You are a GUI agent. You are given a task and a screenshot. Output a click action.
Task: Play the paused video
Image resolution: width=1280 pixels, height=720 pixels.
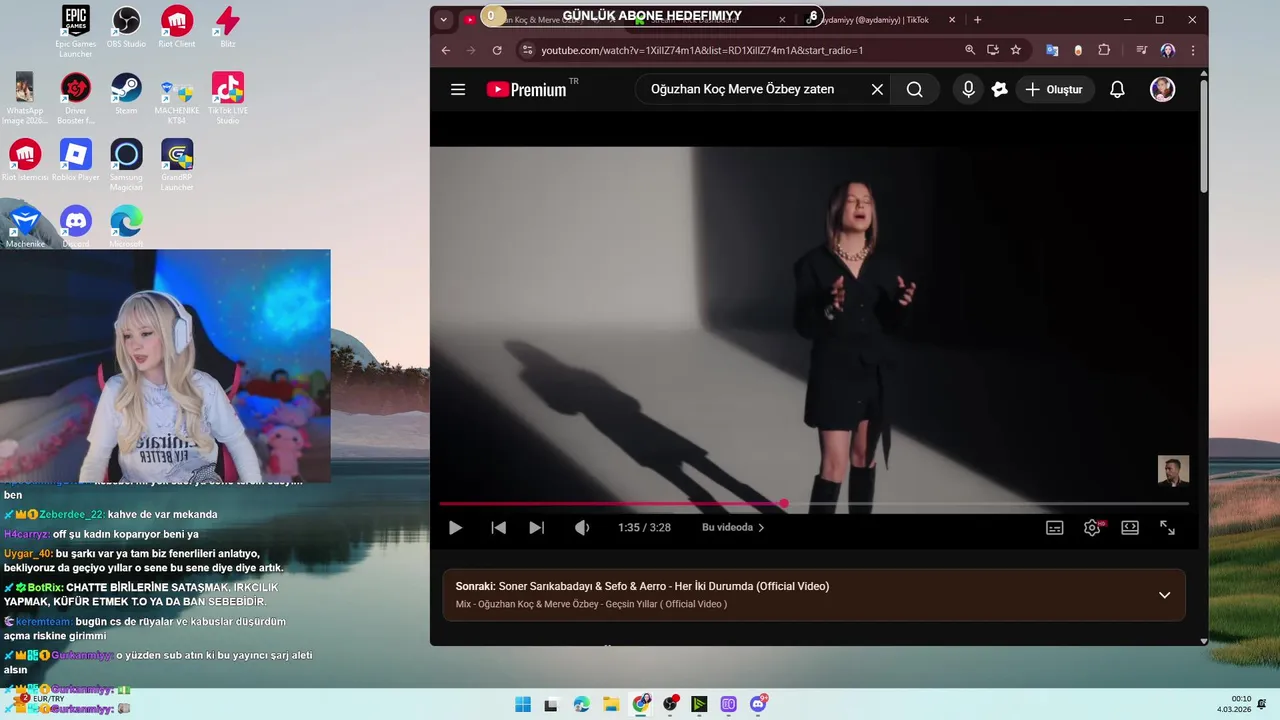[455, 527]
